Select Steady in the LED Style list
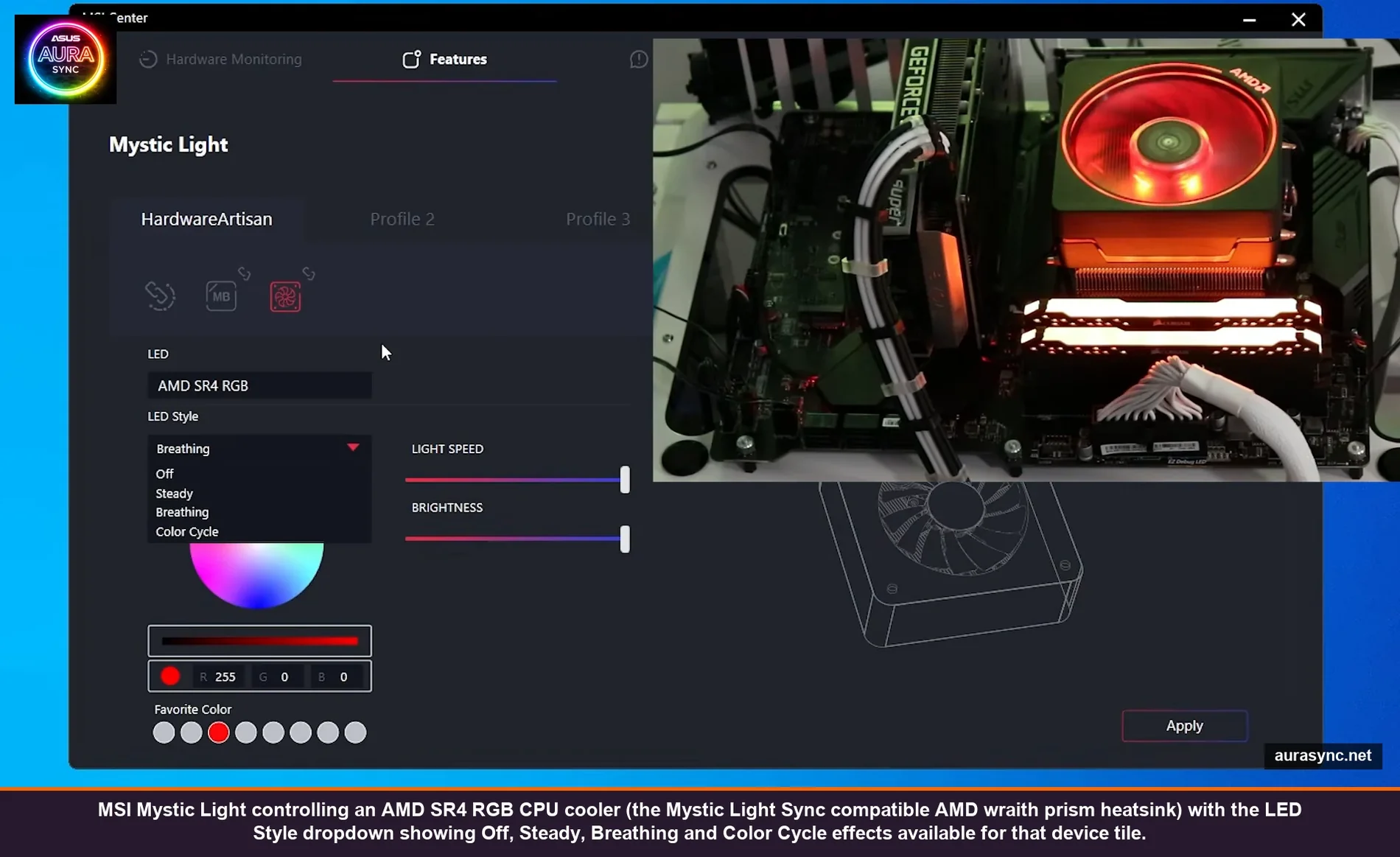 (x=174, y=493)
